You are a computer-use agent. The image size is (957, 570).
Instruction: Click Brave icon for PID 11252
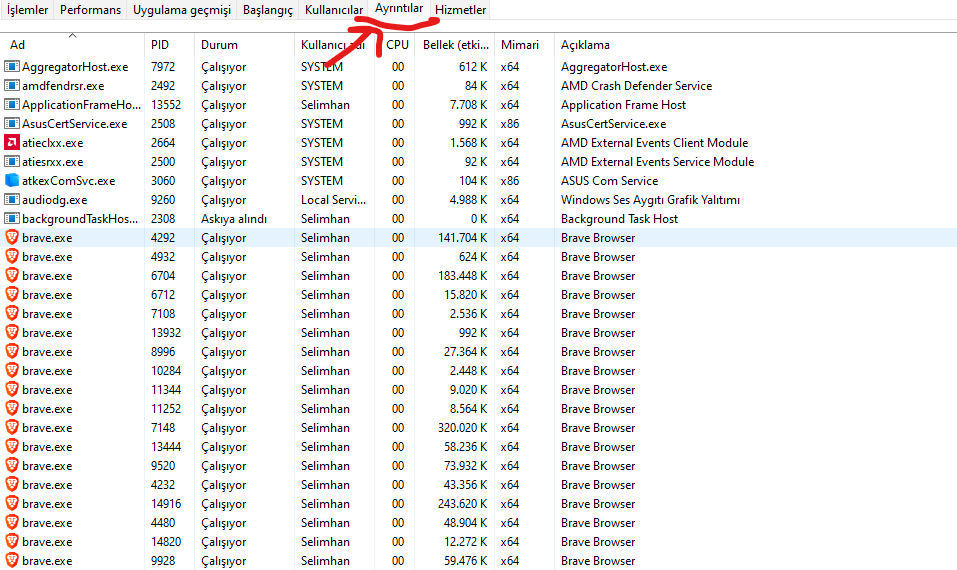coord(12,408)
